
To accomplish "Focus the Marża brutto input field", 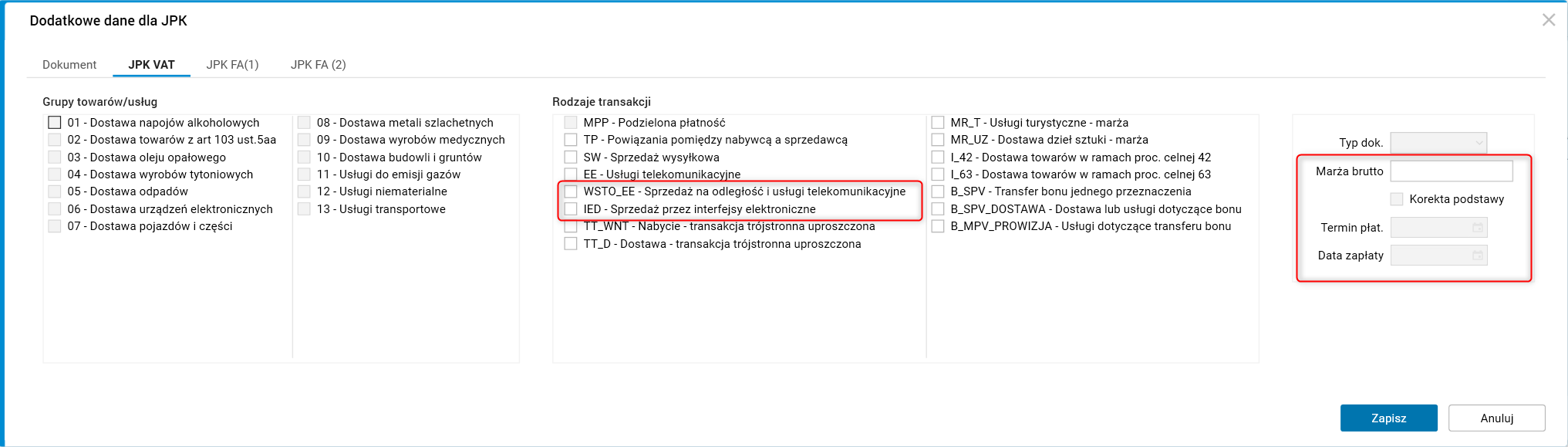I will point(1451,171).
